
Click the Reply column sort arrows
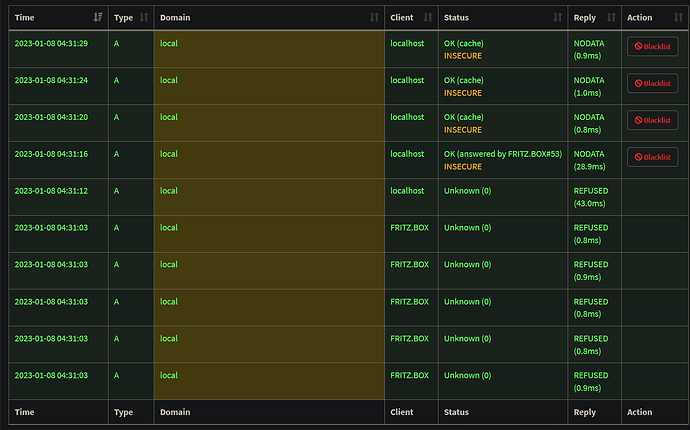coord(609,18)
